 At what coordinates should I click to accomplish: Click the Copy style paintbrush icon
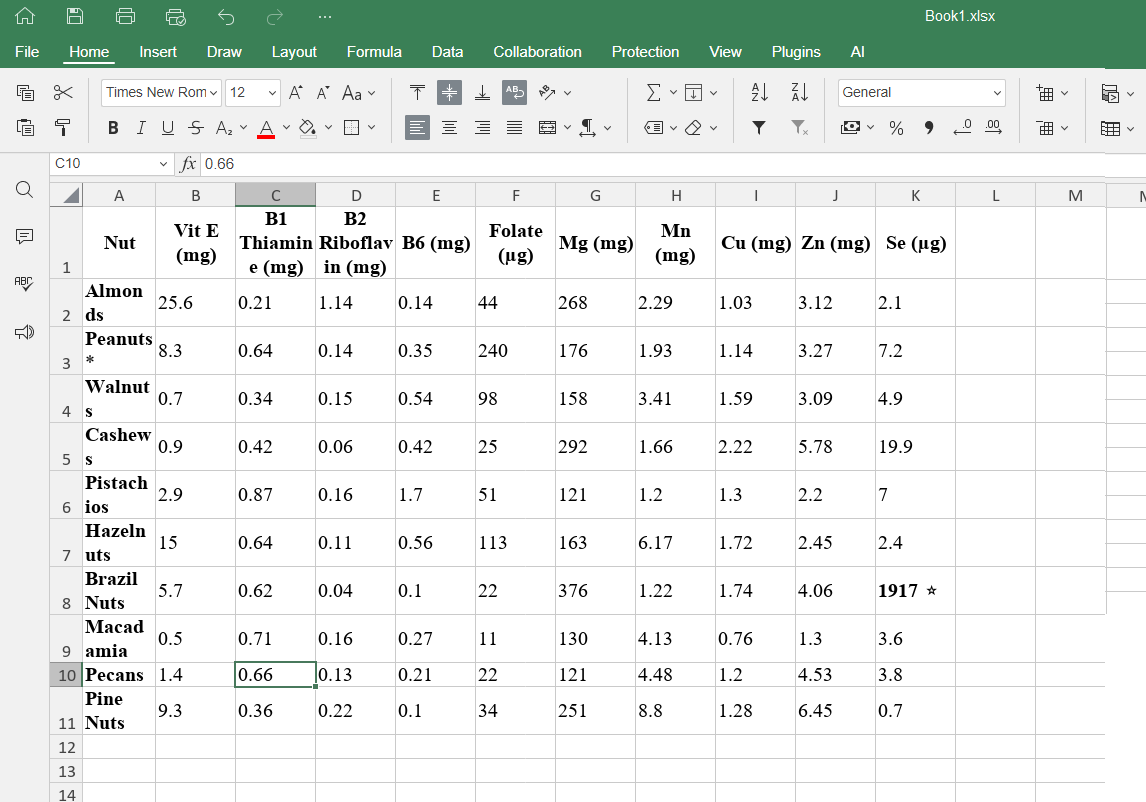click(x=63, y=128)
